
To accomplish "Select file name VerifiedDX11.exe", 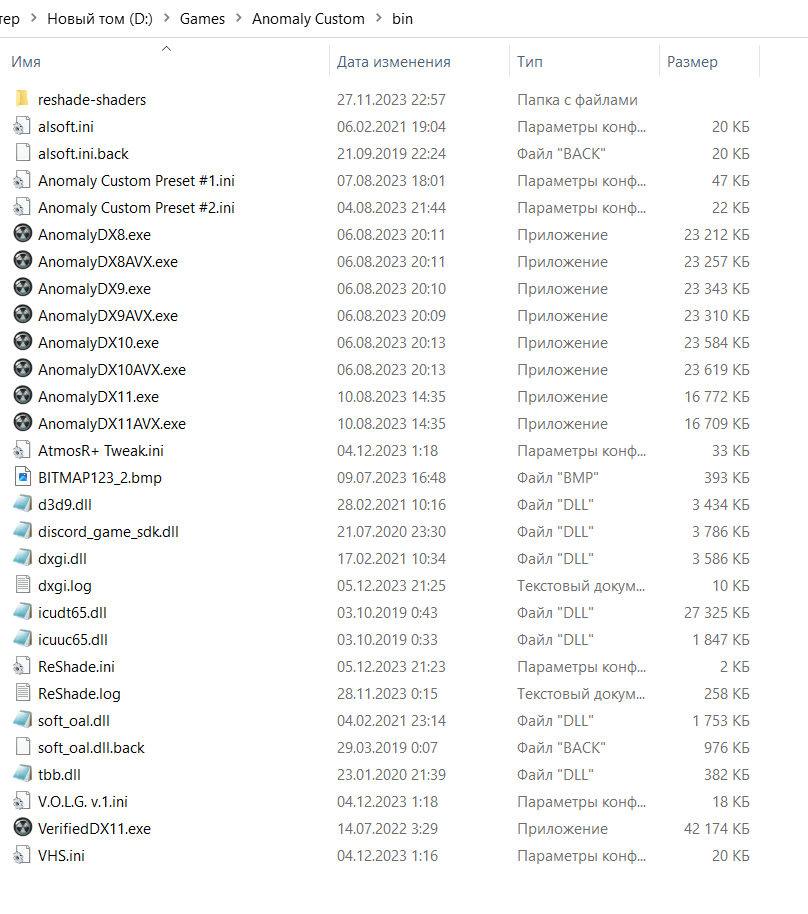I will 94,828.
